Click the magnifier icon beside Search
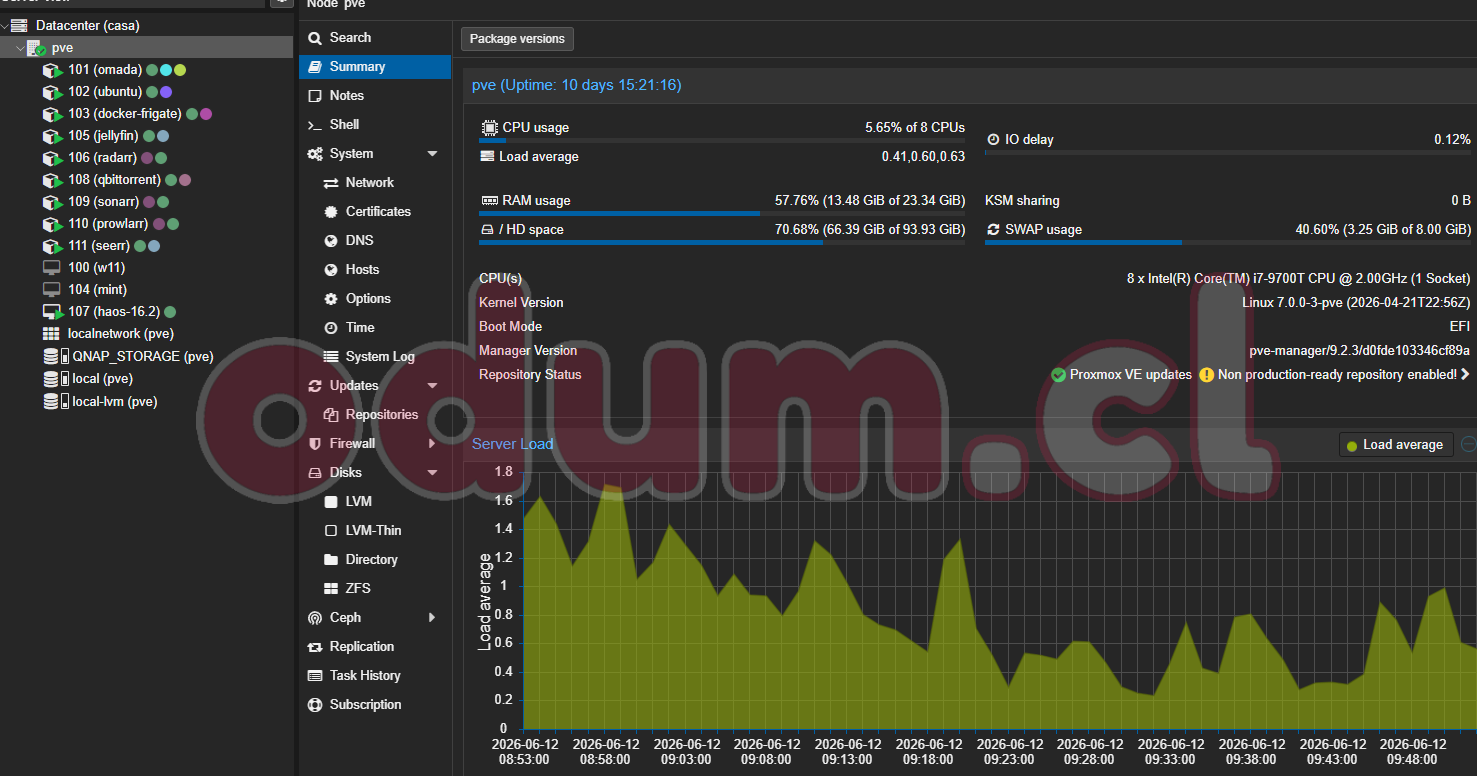This screenshot has width=1477, height=776. pyautogui.click(x=315, y=38)
